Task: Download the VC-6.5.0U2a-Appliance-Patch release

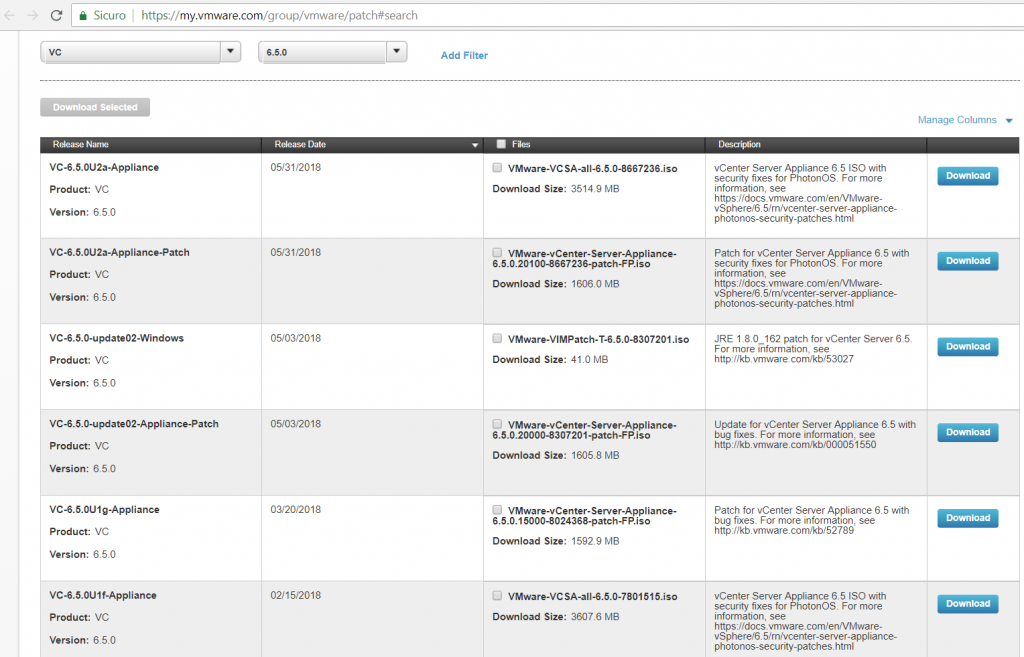Action: coord(968,261)
